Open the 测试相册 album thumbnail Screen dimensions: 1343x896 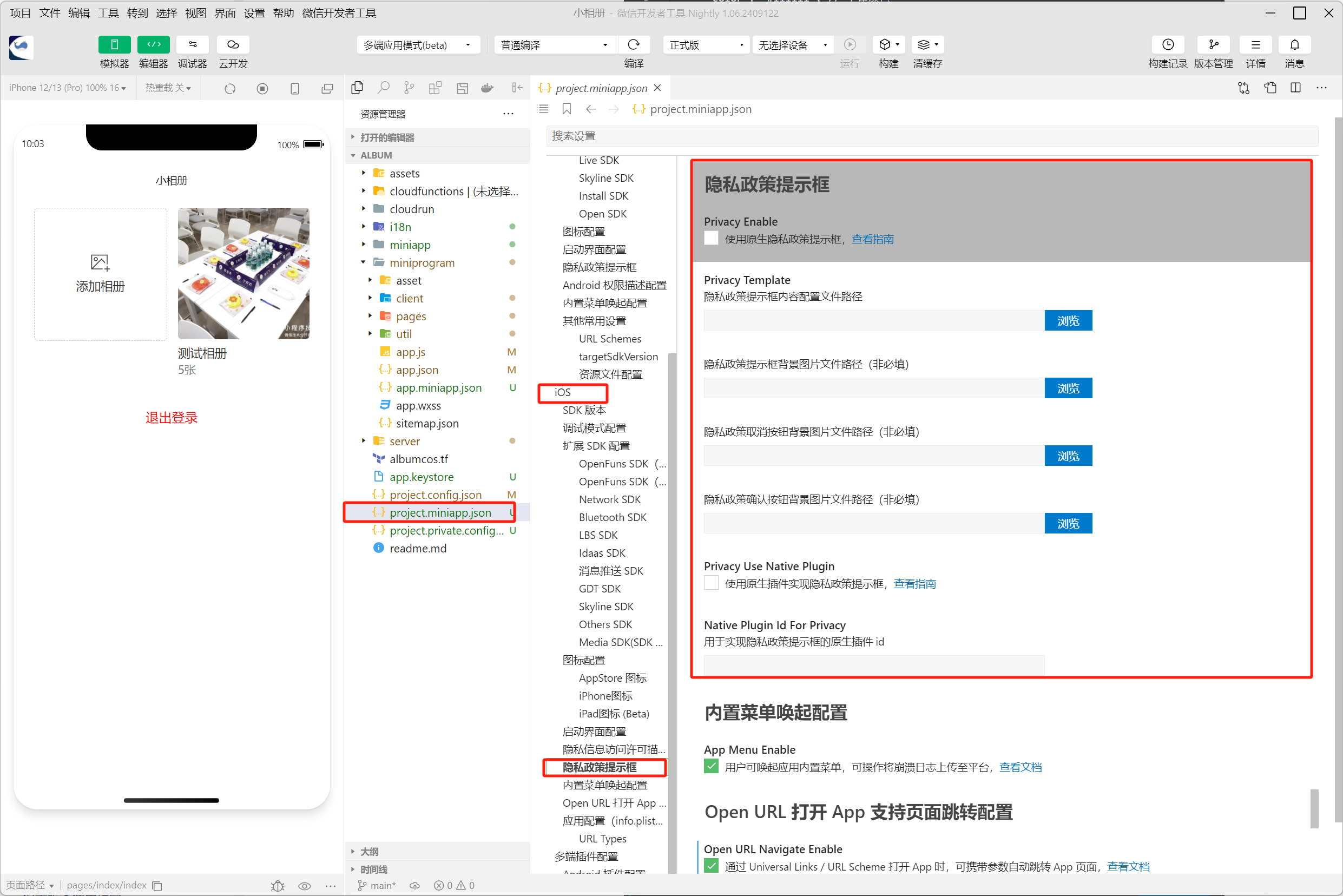[x=243, y=273]
